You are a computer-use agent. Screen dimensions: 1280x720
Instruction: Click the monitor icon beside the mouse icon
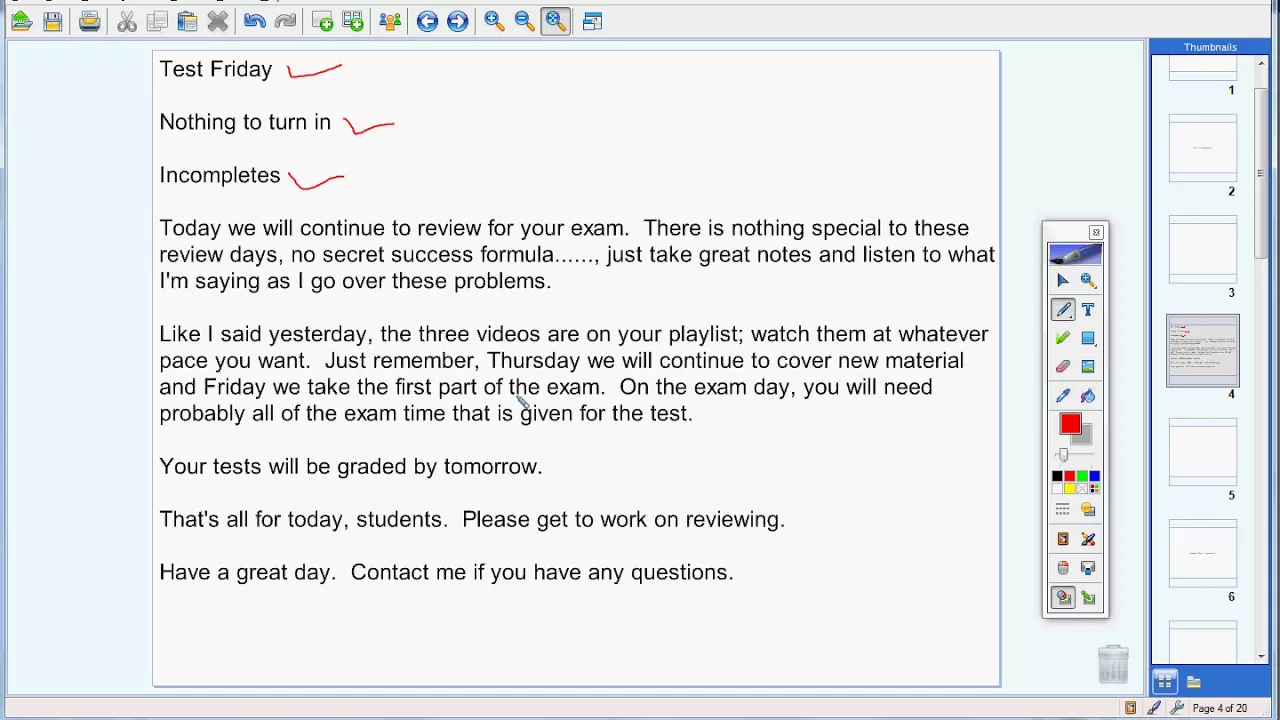click(1088, 568)
